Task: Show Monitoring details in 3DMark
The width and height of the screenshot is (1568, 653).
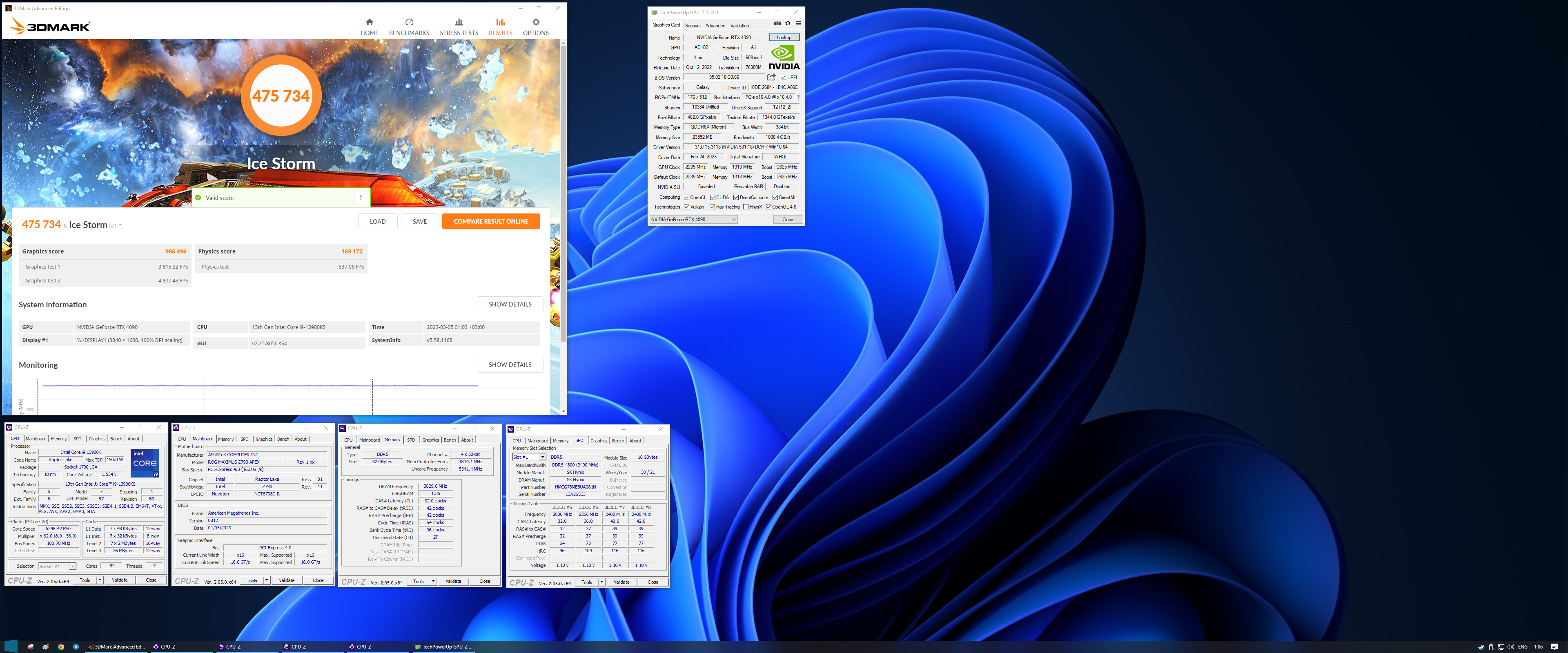Action: coord(510,364)
